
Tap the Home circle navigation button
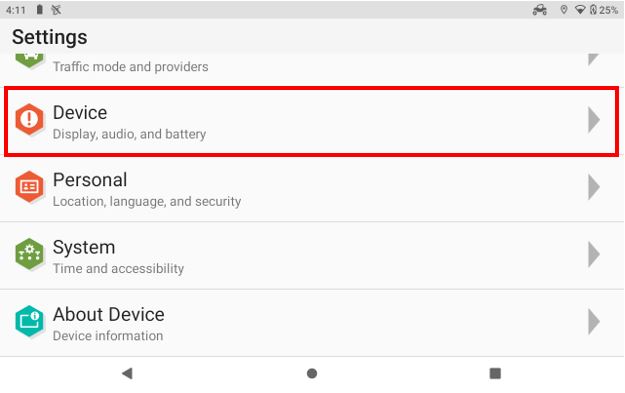(312, 373)
